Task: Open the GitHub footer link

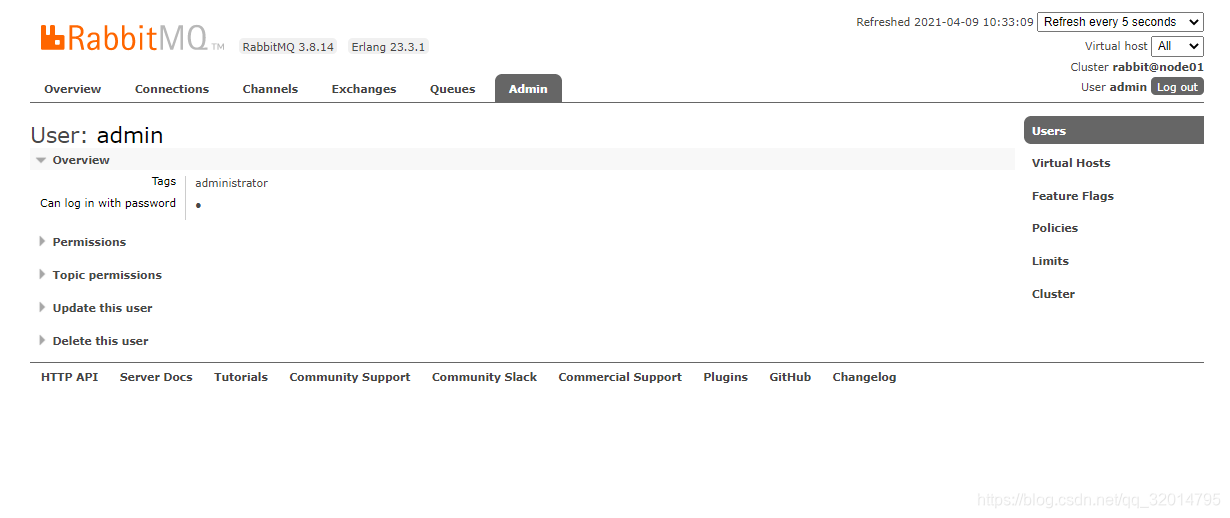Action: click(x=790, y=377)
